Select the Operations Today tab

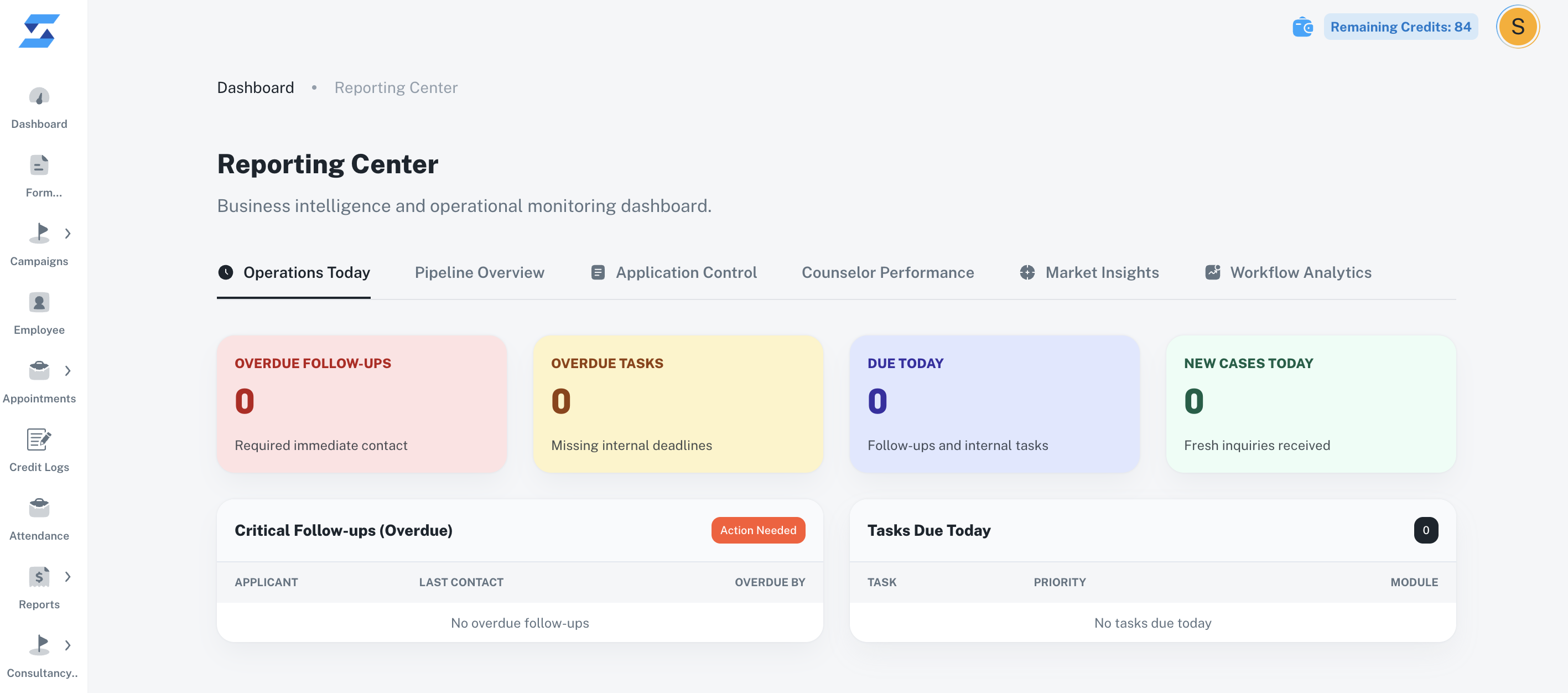coord(293,272)
